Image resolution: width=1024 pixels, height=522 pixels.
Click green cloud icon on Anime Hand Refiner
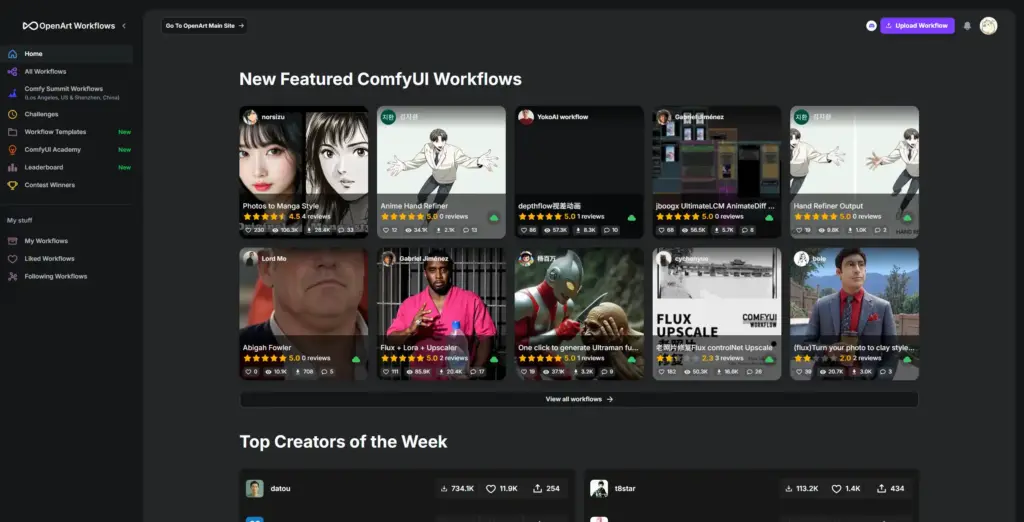tap(494, 218)
